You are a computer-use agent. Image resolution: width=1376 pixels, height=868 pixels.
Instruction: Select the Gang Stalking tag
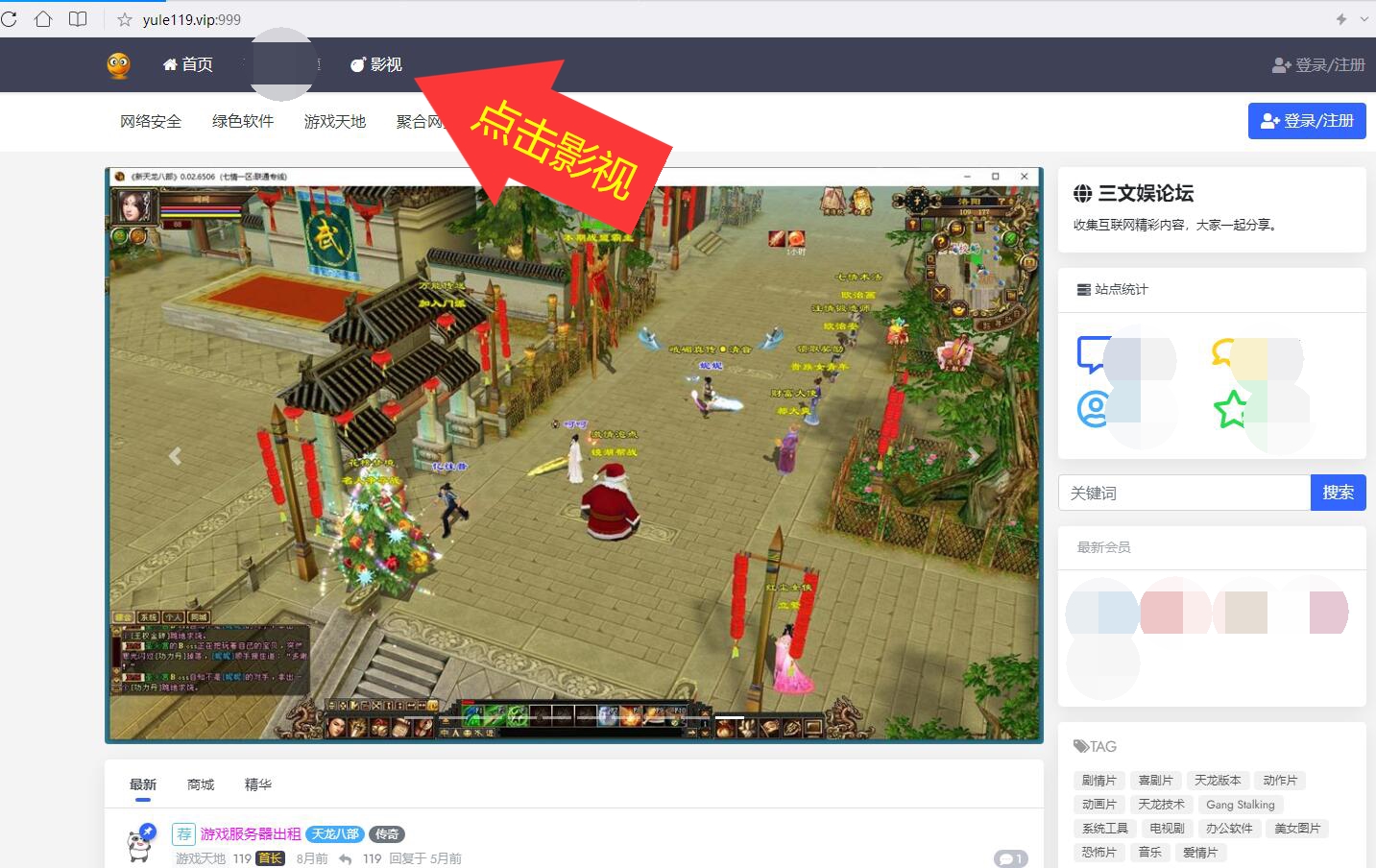pos(1241,804)
